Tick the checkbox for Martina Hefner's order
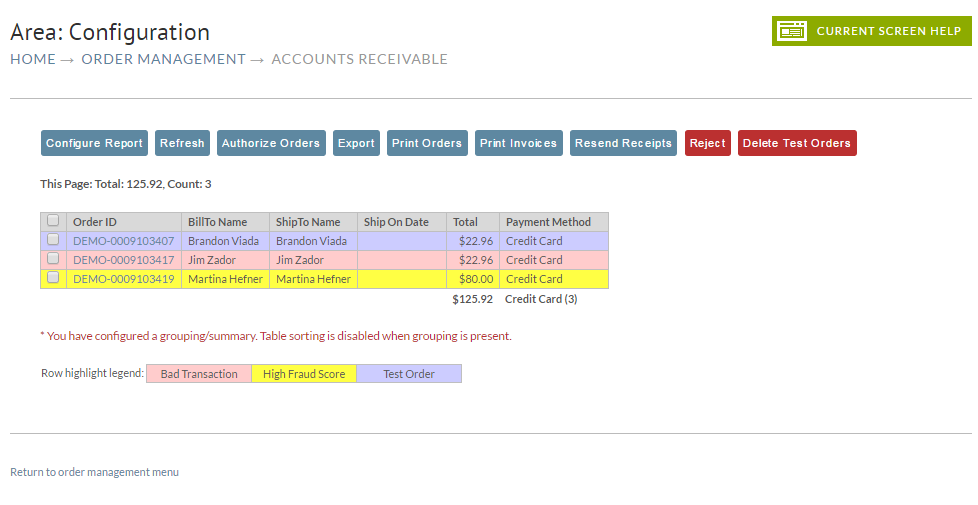Screen dimensions: 978x505 (x=53, y=277)
